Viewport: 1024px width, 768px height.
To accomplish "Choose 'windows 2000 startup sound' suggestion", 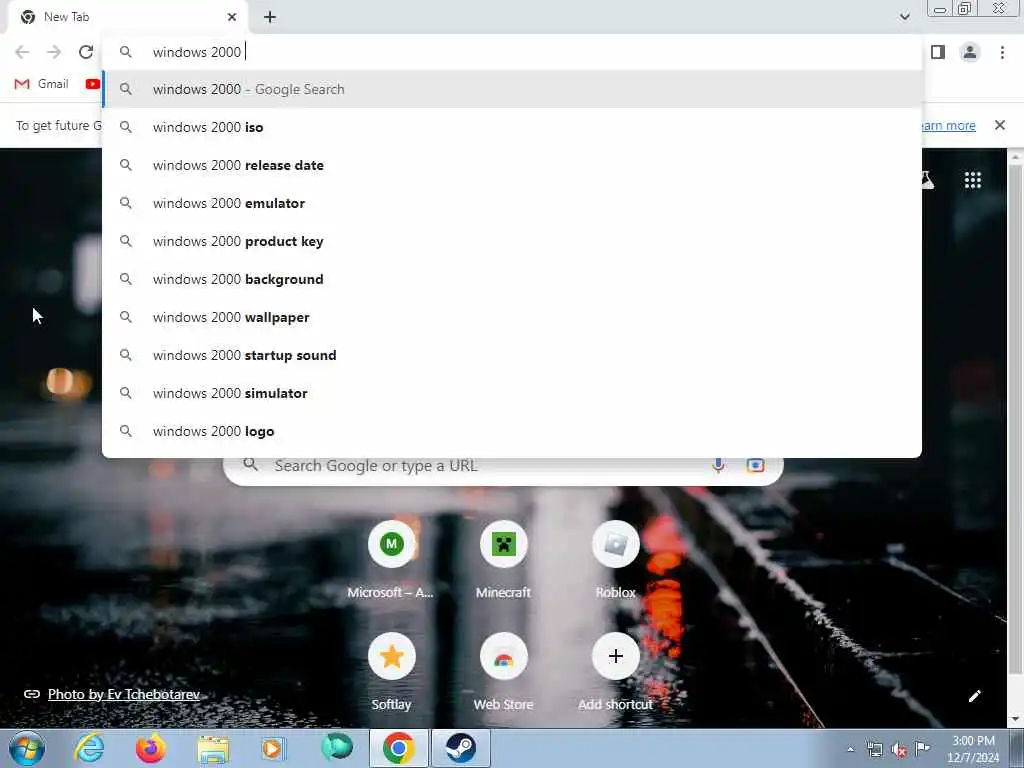I will (x=512, y=355).
